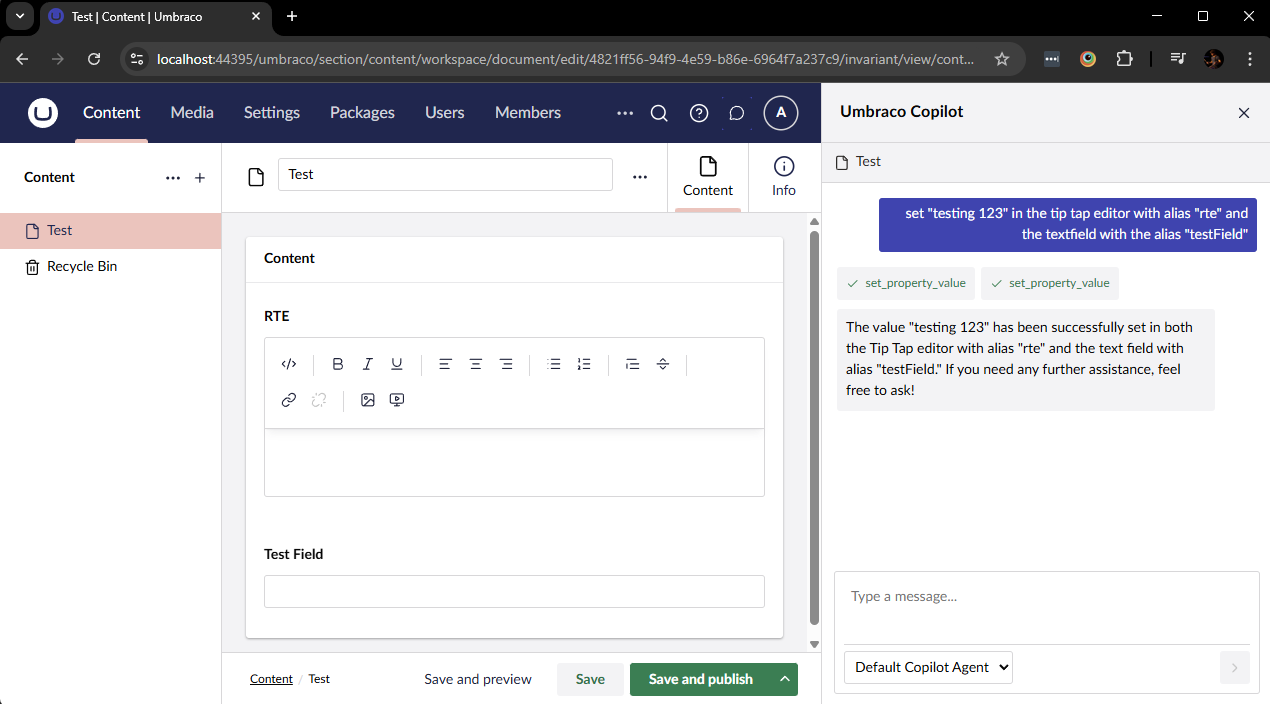This screenshot has height=704, width=1270.
Task: Open the Default Copilot Agent dropdown
Action: pos(928,667)
